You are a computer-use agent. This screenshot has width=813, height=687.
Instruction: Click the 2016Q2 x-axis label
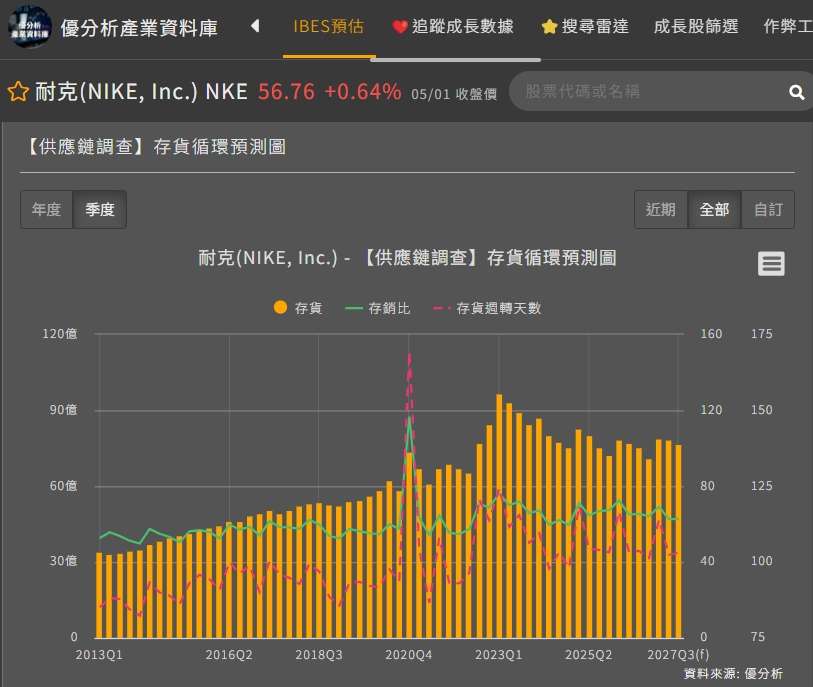[229, 655]
